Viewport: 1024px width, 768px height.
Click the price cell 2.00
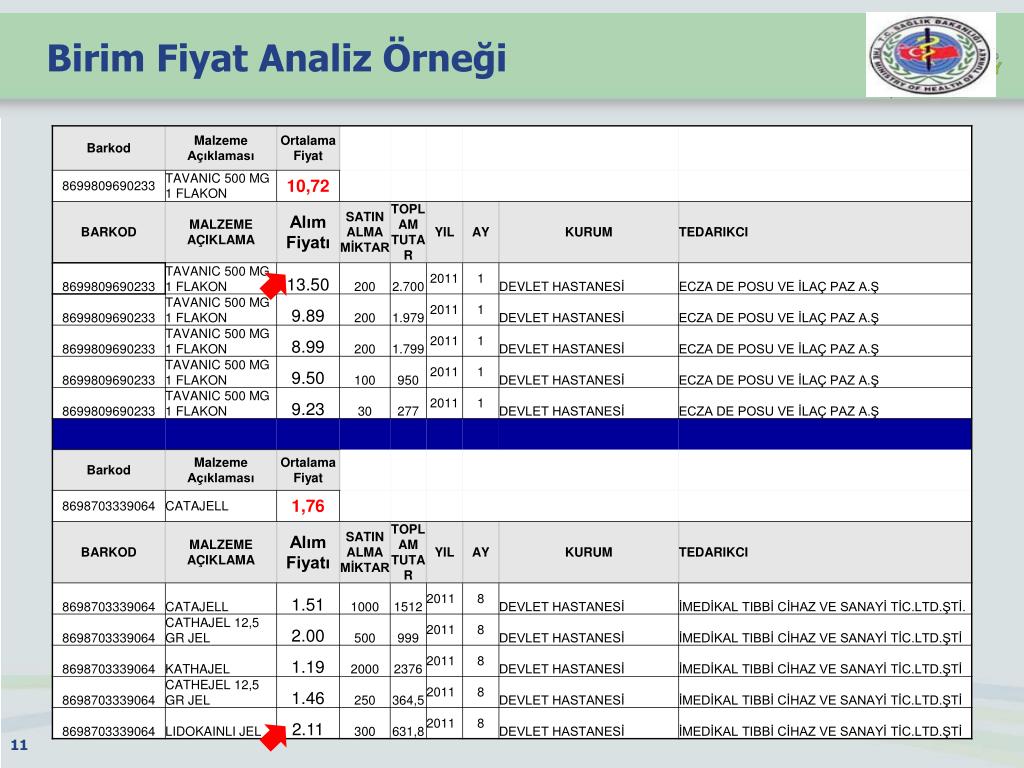pyautogui.click(x=308, y=636)
